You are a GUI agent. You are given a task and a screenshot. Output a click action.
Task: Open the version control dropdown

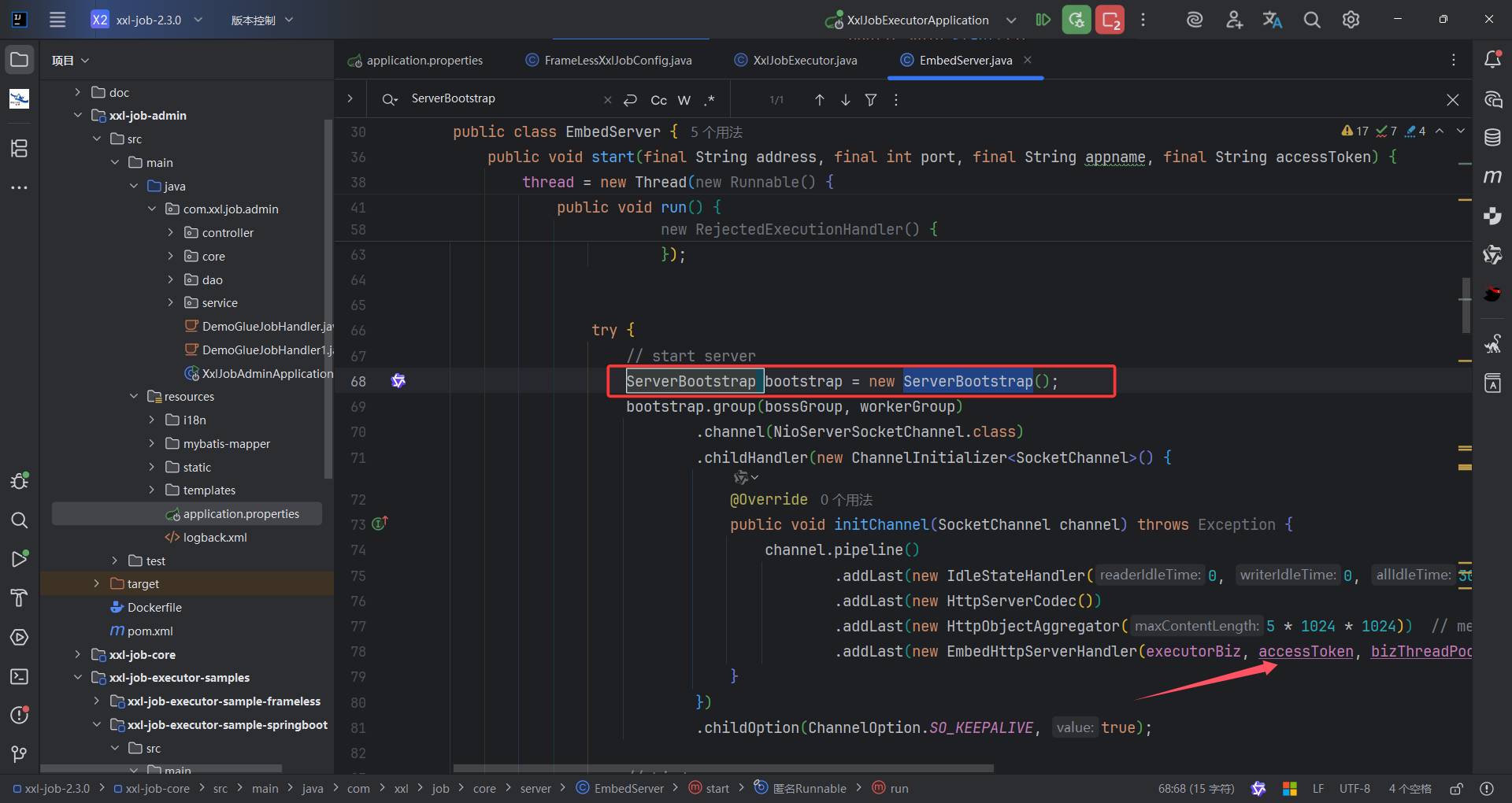click(261, 20)
